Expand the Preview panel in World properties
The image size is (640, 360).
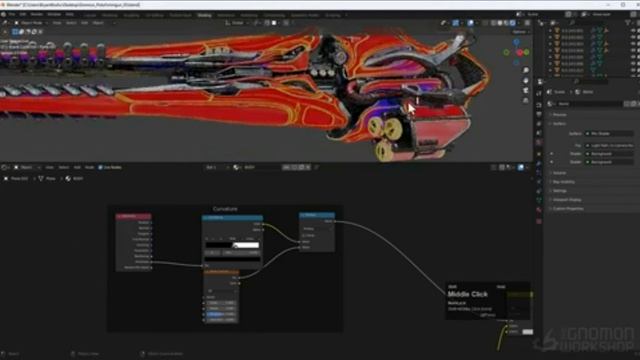560,115
